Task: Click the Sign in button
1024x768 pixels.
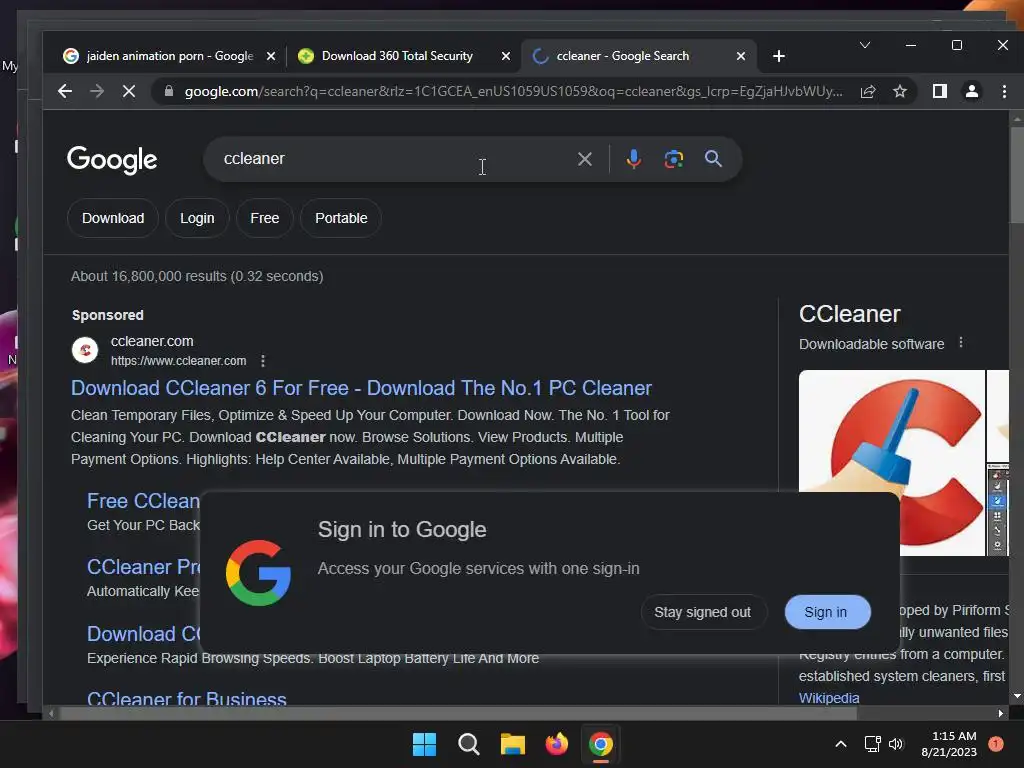Action: [827, 612]
